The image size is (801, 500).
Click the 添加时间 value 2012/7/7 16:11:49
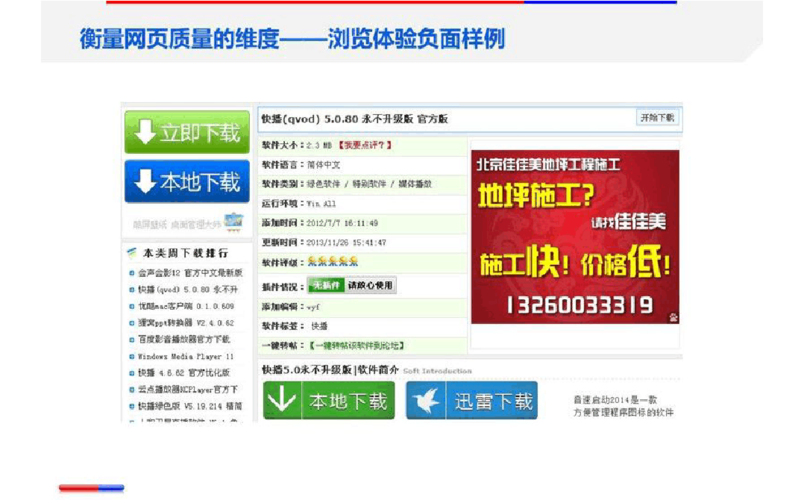[x=342, y=223]
